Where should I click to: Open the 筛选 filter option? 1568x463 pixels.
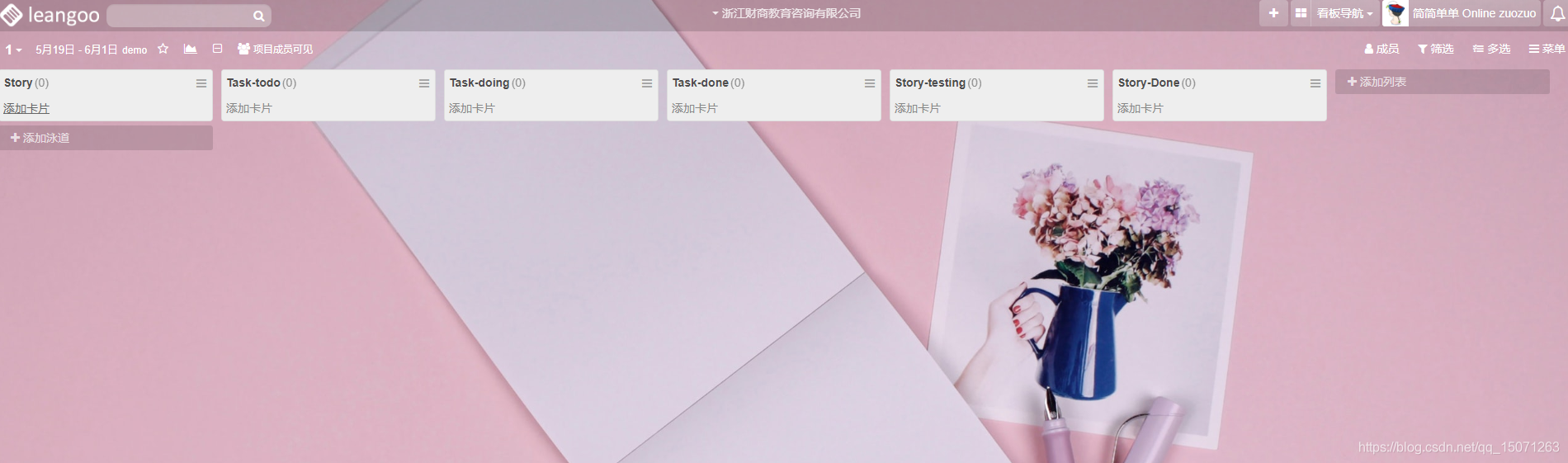pyautogui.click(x=1436, y=49)
